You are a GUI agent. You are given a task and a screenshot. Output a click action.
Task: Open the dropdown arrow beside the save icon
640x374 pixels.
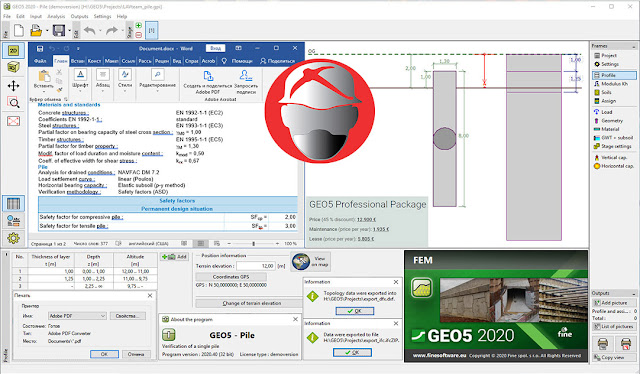tap(69, 31)
